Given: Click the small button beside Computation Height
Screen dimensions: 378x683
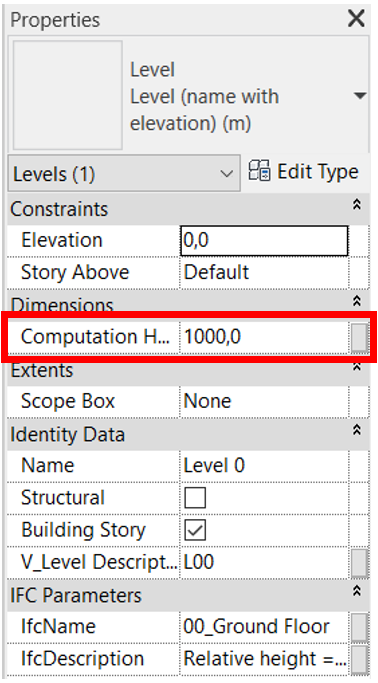Looking at the screenshot, I should pyautogui.click(x=360, y=337).
